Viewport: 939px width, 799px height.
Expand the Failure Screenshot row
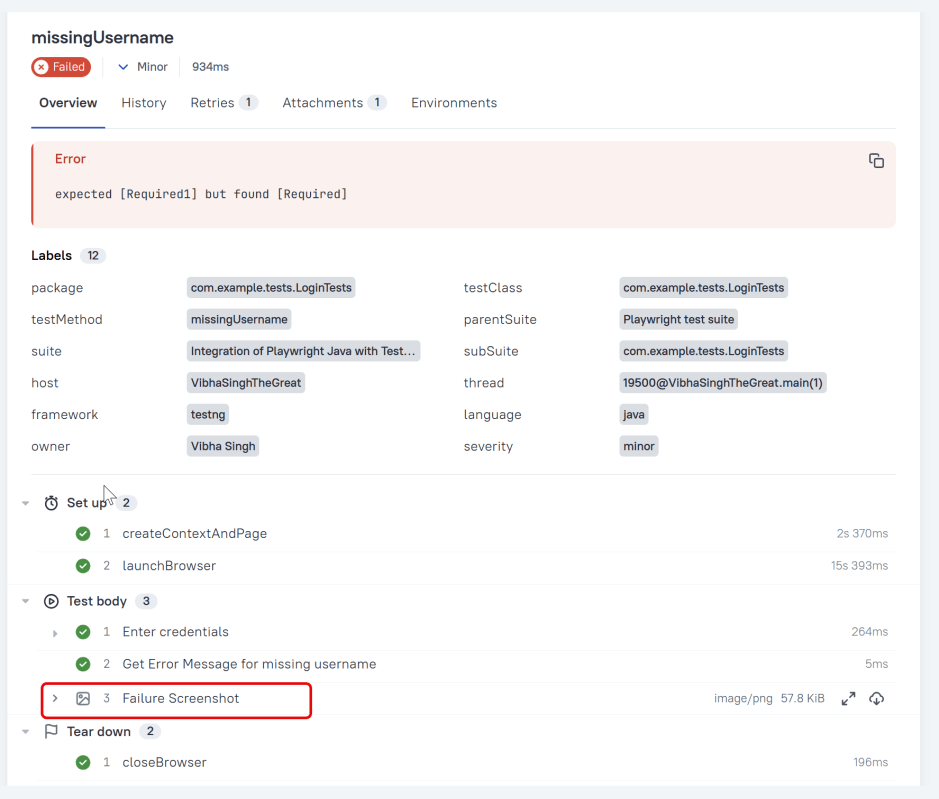tap(55, 699)
